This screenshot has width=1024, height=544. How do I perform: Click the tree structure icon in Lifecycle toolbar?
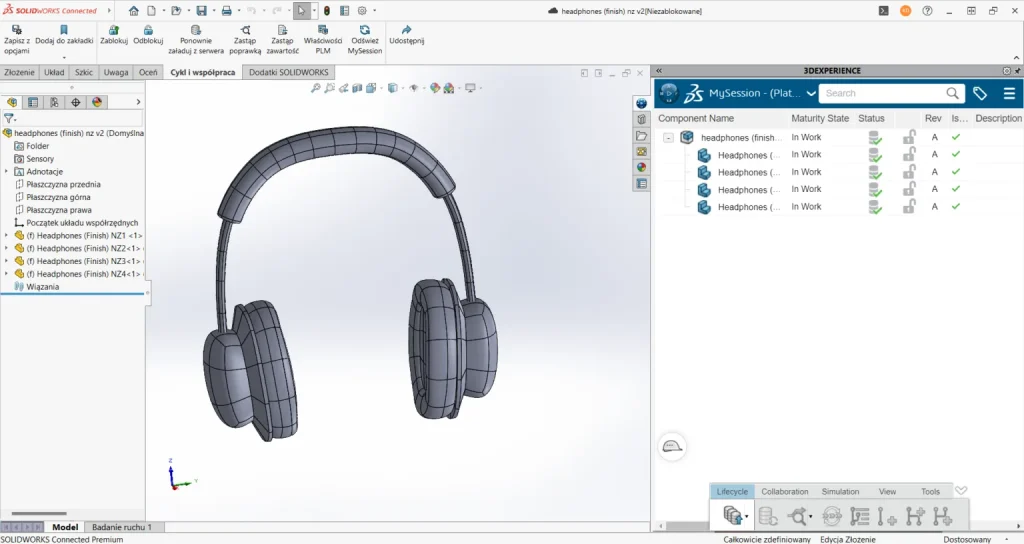859,517
